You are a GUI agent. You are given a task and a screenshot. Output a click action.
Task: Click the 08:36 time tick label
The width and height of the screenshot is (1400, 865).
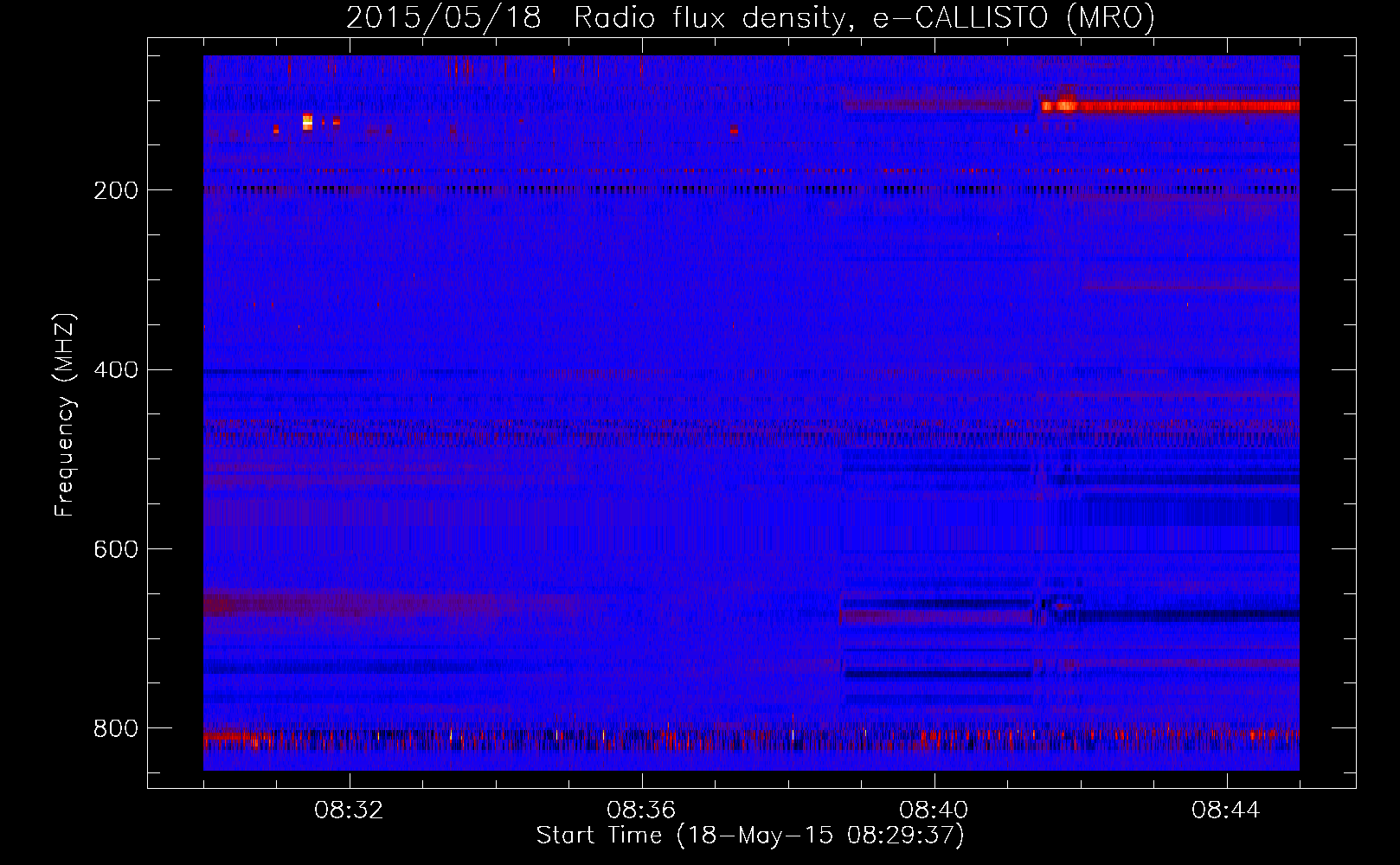641,811
